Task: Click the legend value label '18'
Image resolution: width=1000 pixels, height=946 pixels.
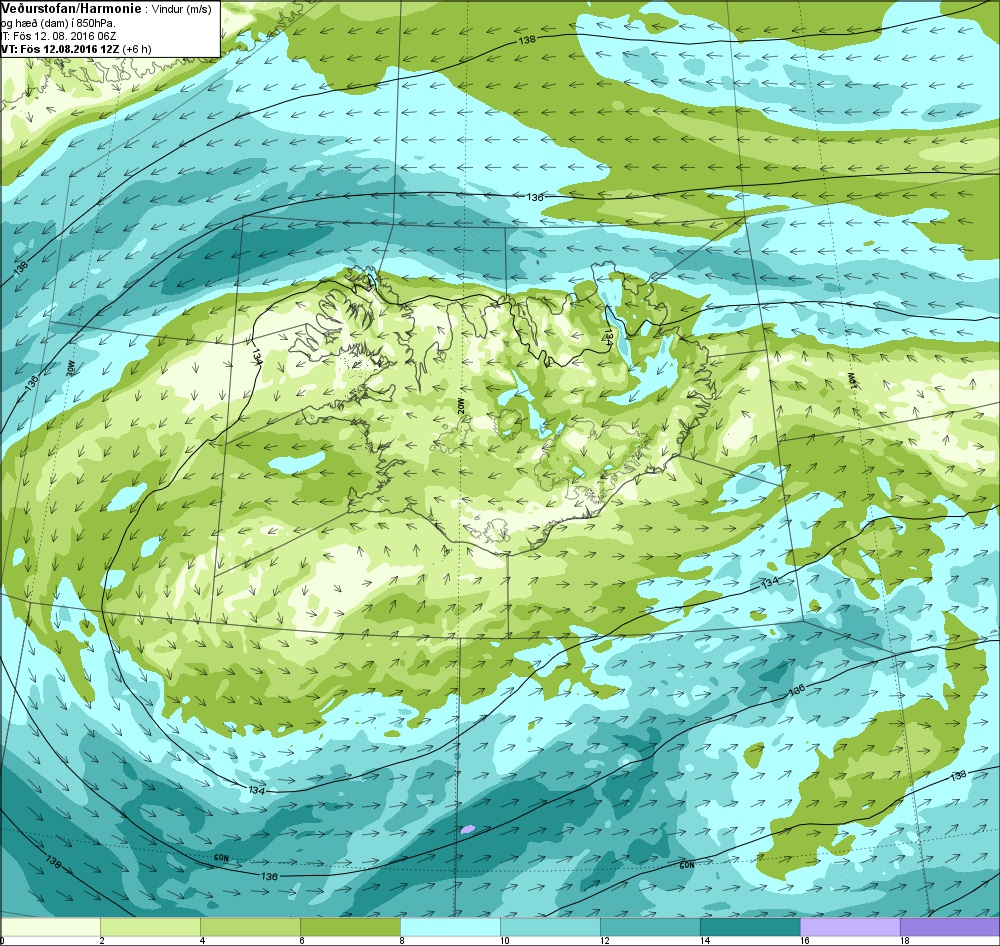Action: pos(904,941)
